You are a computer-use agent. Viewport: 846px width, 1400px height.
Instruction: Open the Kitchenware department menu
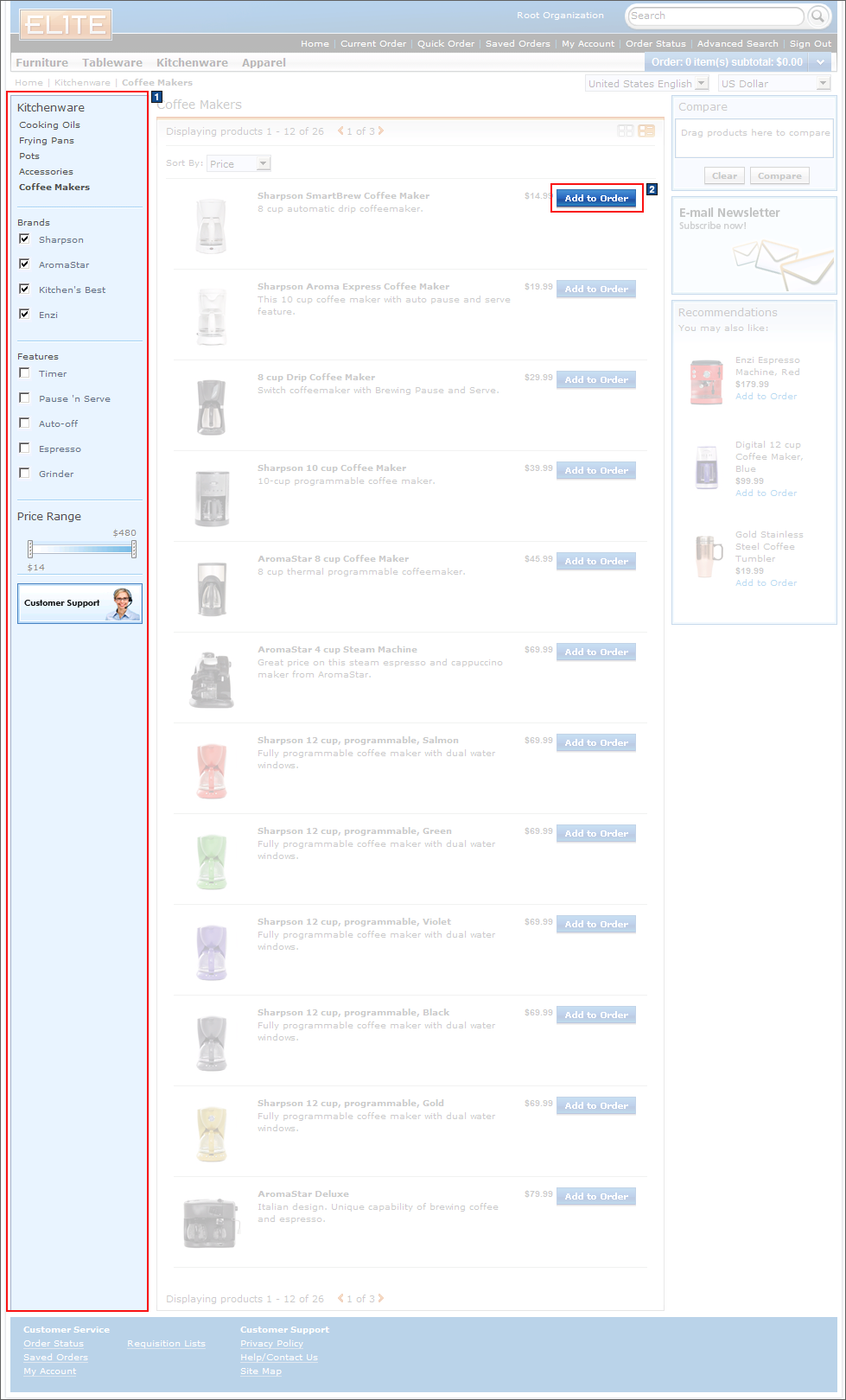pyautogui.click(x=192, y=62)
